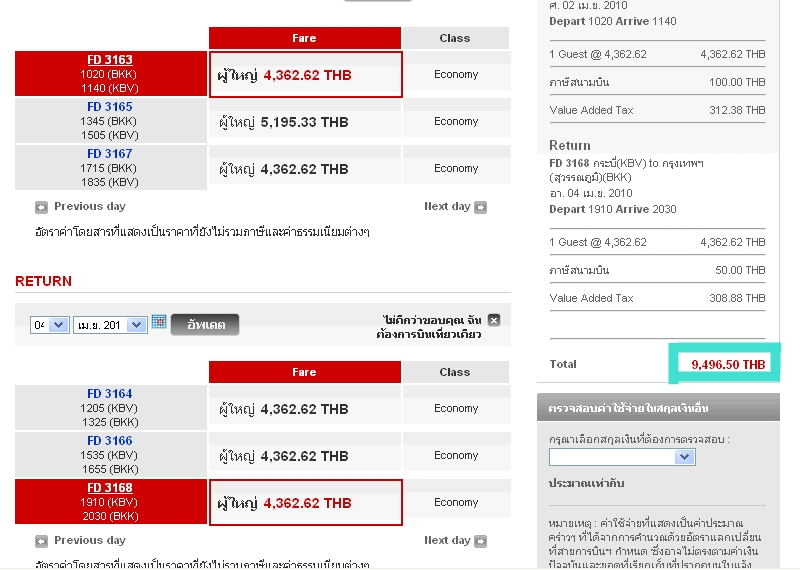Click the Class column header in departure table
This screenshot has width=800, height=570.
coord(455,38)
